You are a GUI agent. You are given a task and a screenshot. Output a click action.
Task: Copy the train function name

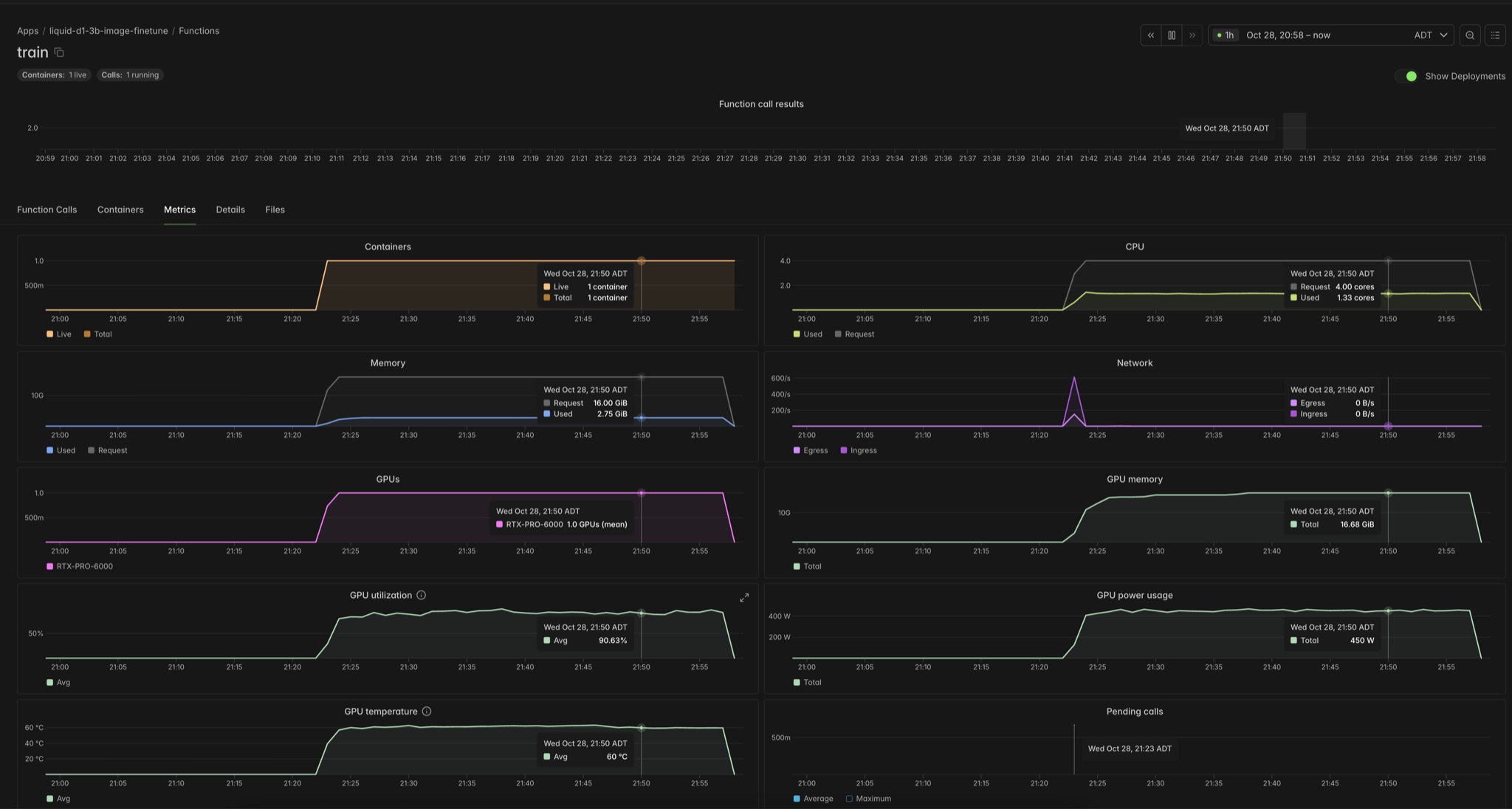59,52
